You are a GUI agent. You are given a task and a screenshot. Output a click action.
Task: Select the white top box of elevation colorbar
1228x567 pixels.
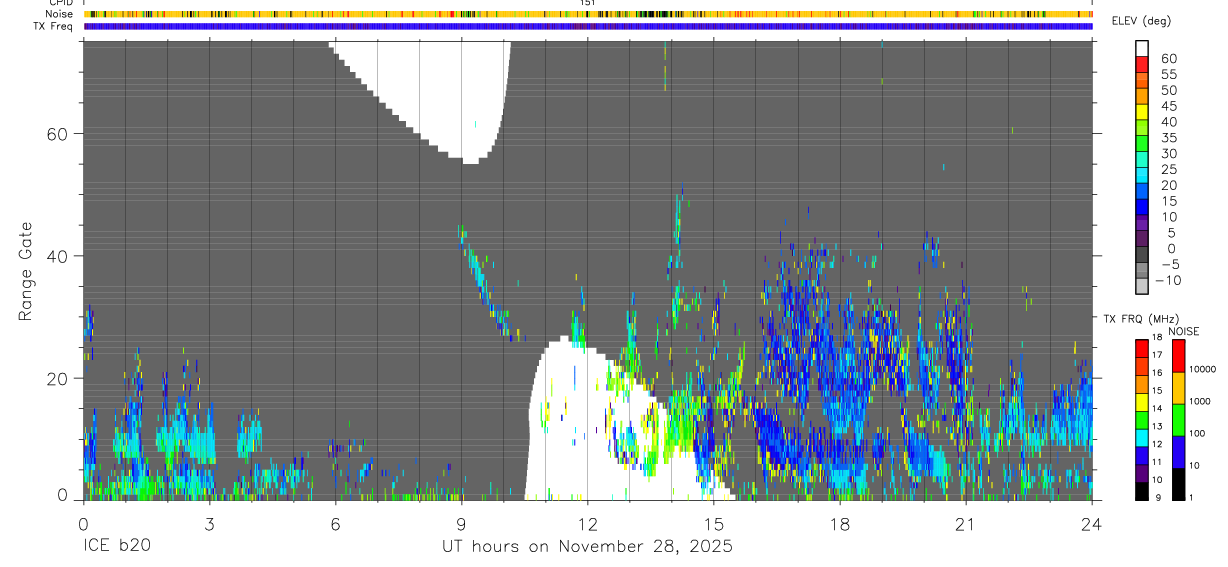pos(1142,49)
